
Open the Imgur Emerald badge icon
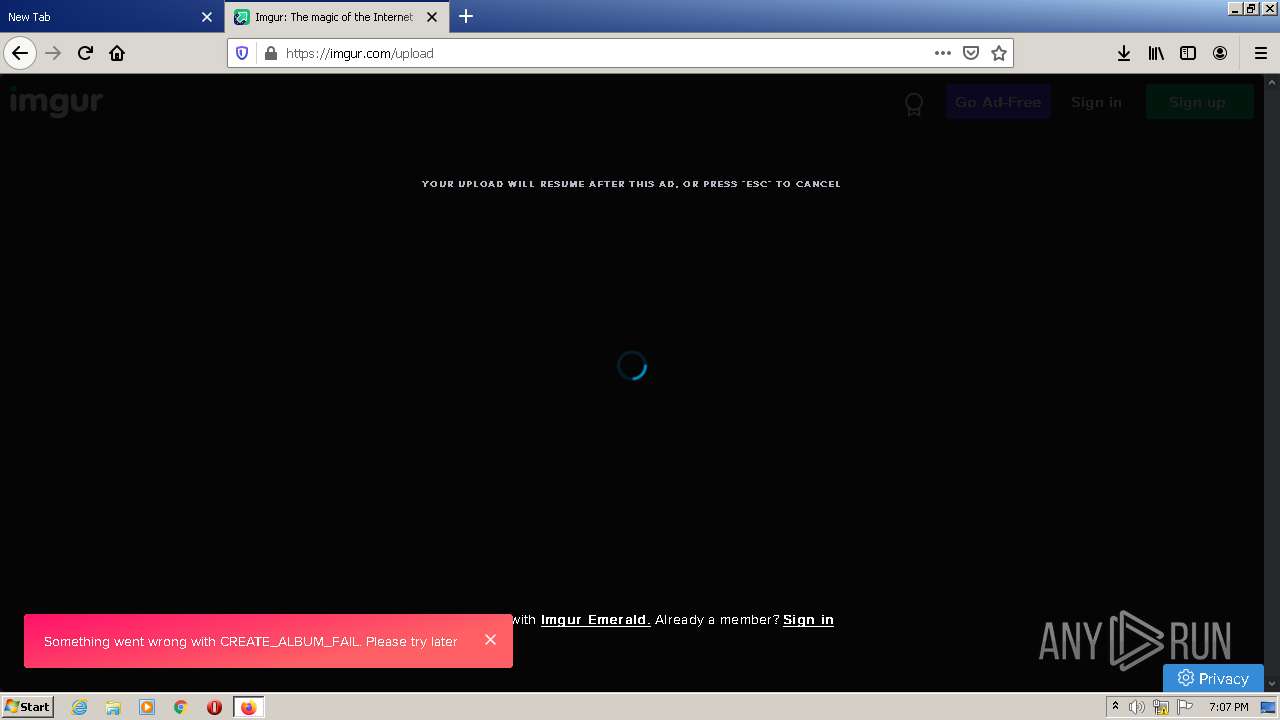click(913, 104)
